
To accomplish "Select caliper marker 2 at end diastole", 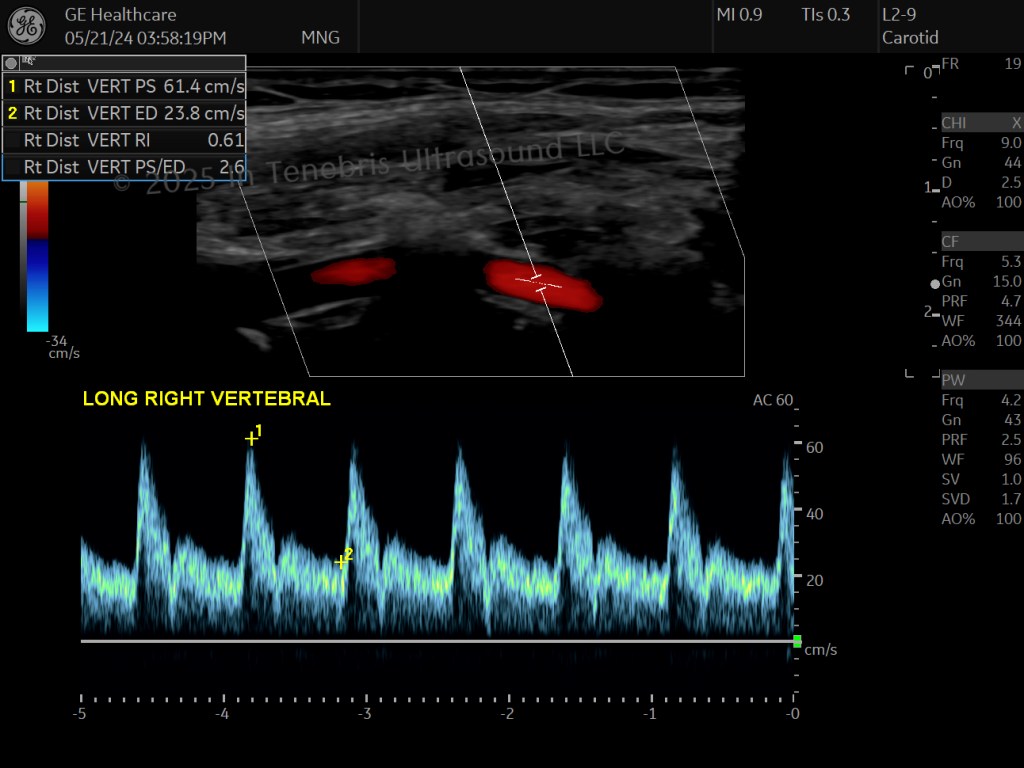I will tap(340, 561).
